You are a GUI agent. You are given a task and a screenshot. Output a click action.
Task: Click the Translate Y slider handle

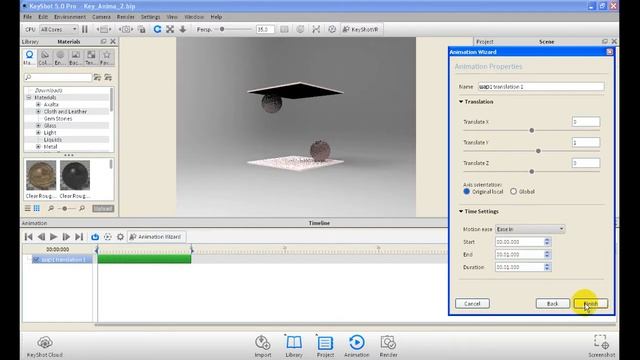(538, 151)
